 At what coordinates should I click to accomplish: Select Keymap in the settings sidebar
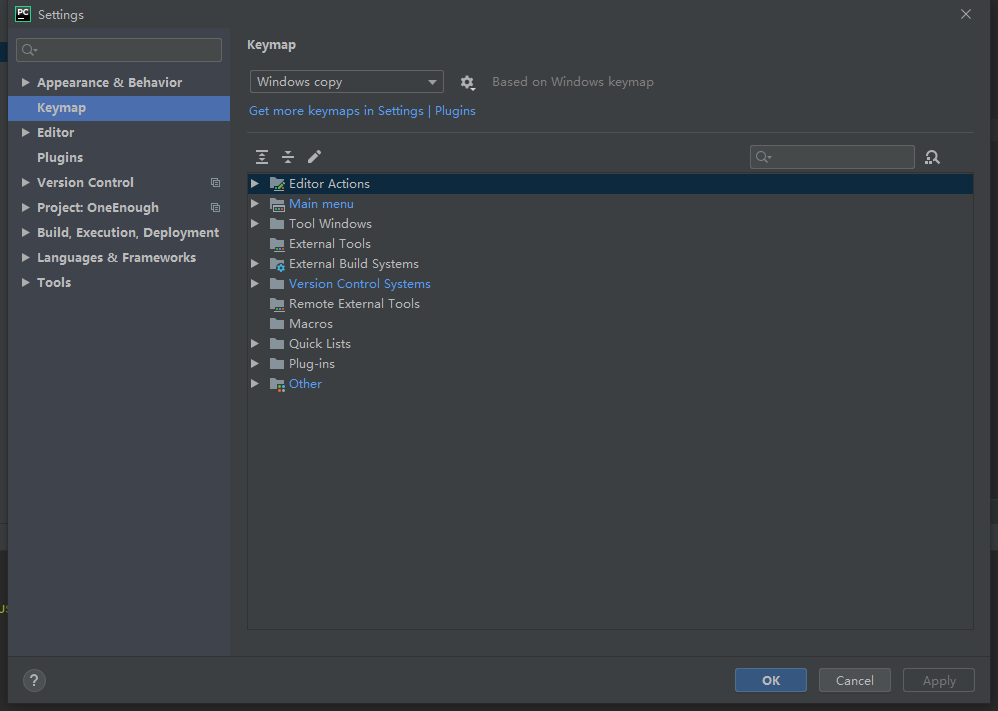61,108
